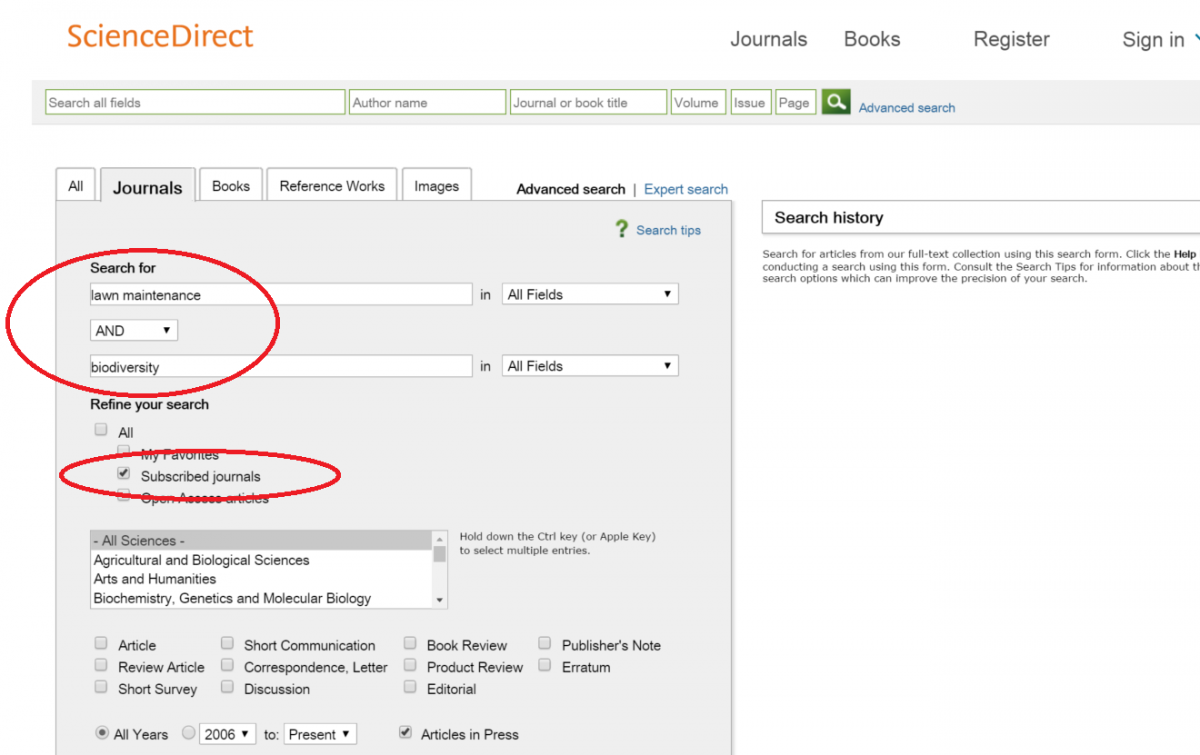Click the green question mark help icon
1200x755 pixels.
click(622, 229)
